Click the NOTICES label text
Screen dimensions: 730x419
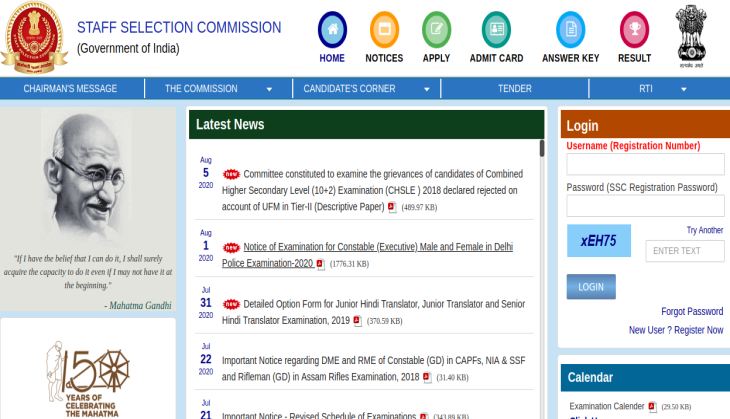(384, 58)
